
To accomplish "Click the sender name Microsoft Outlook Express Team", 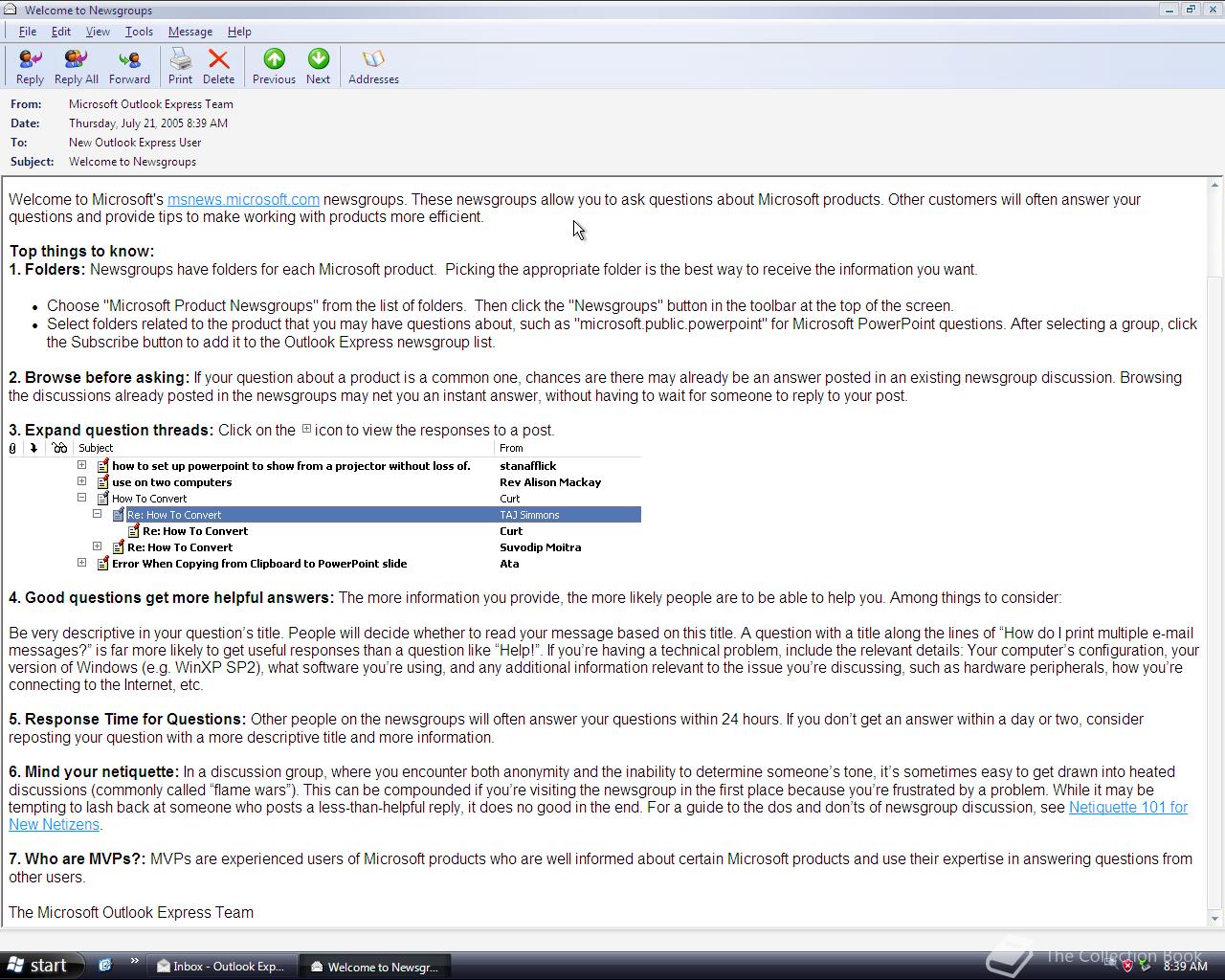I will (x=151, y=104).
